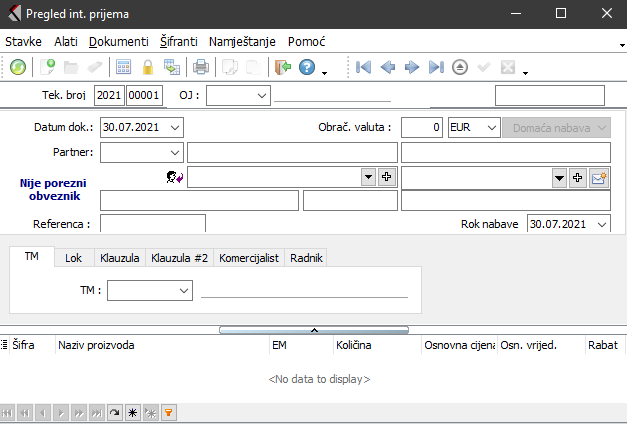The image size is (627, 424).
Task: Click the Naziv proizvoda column header
Action: point(96,345)
